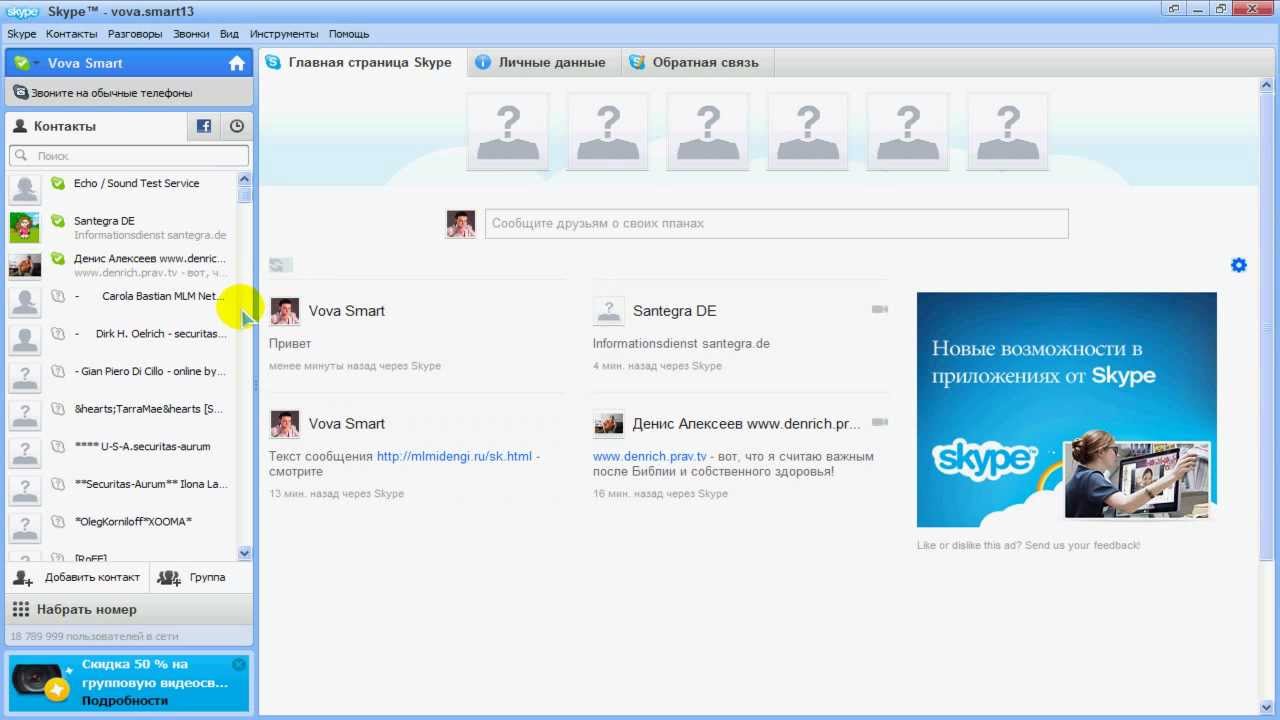
Task: Click the Skype Home icon
Action: point(237,63)
